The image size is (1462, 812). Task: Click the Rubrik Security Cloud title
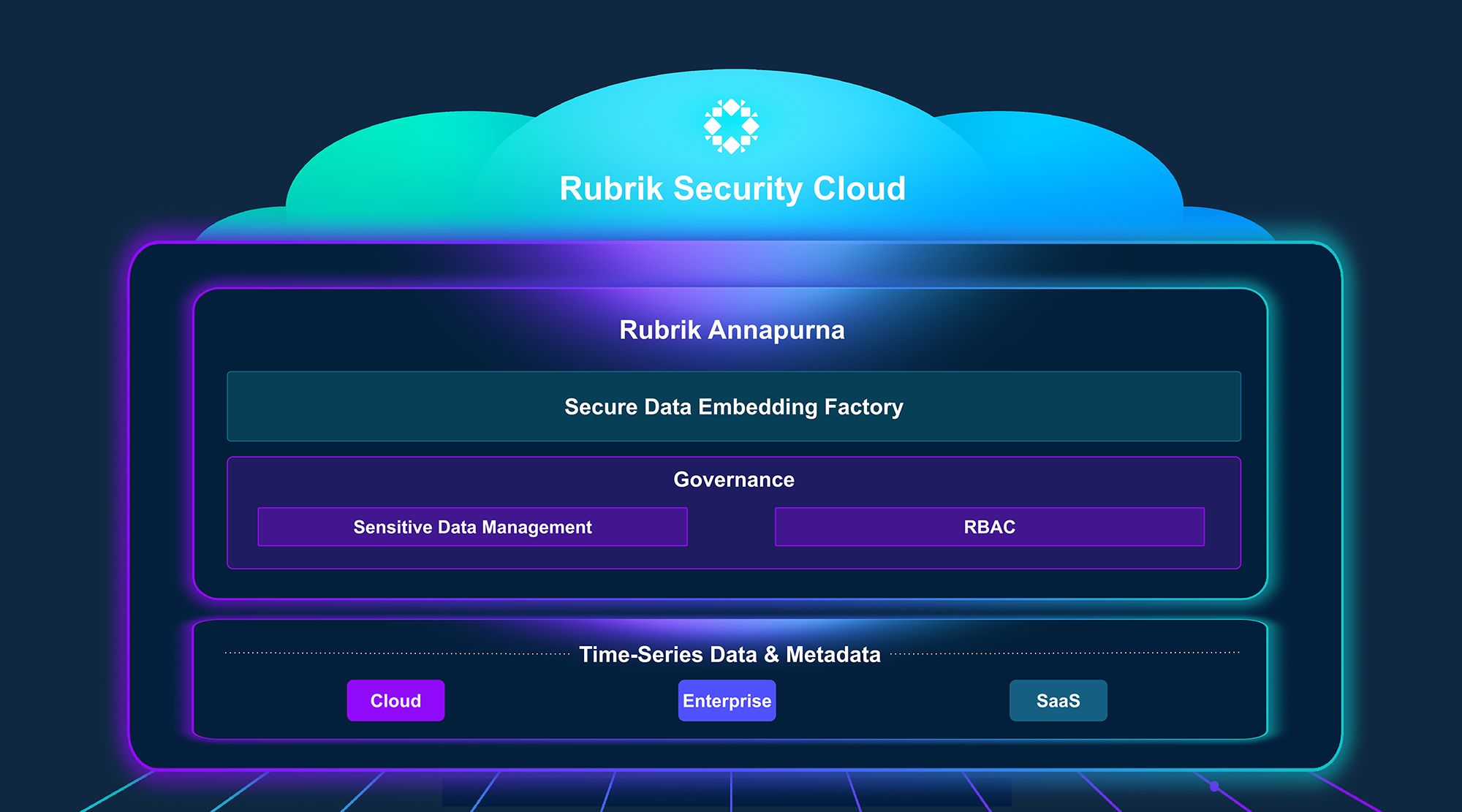[732, 189]
